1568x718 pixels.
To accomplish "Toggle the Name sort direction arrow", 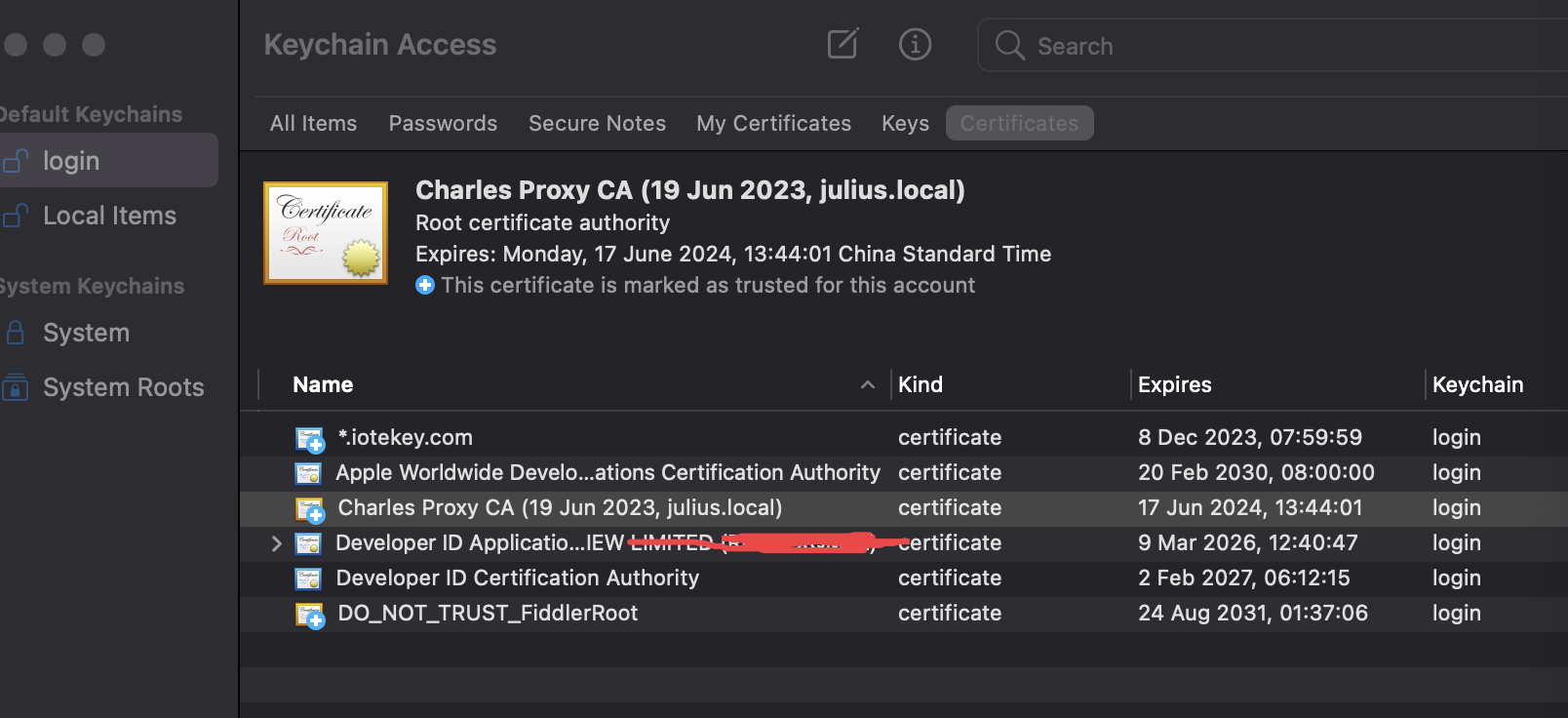I will tap(867, 384).
